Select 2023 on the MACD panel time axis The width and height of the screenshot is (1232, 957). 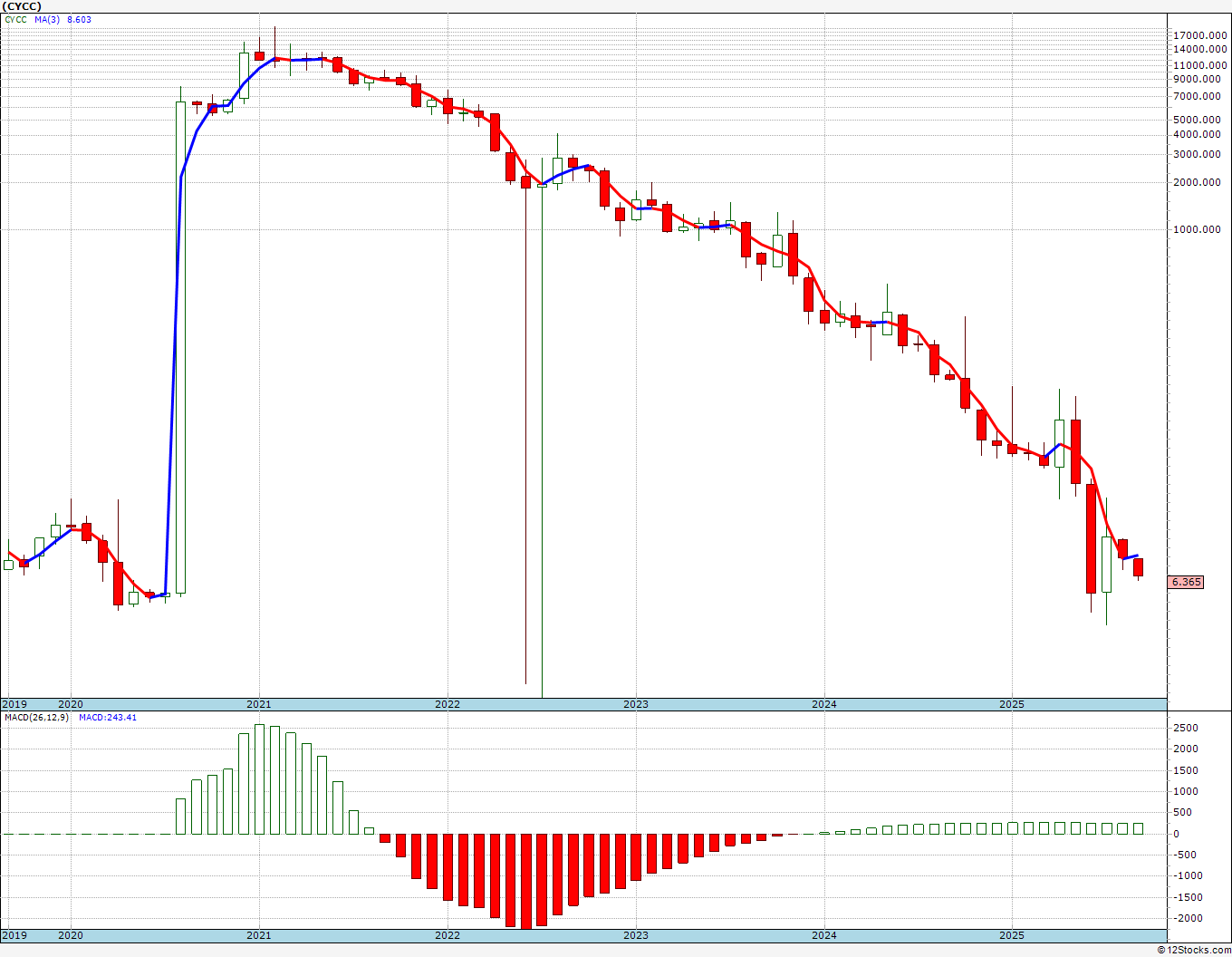pos(636,935)
